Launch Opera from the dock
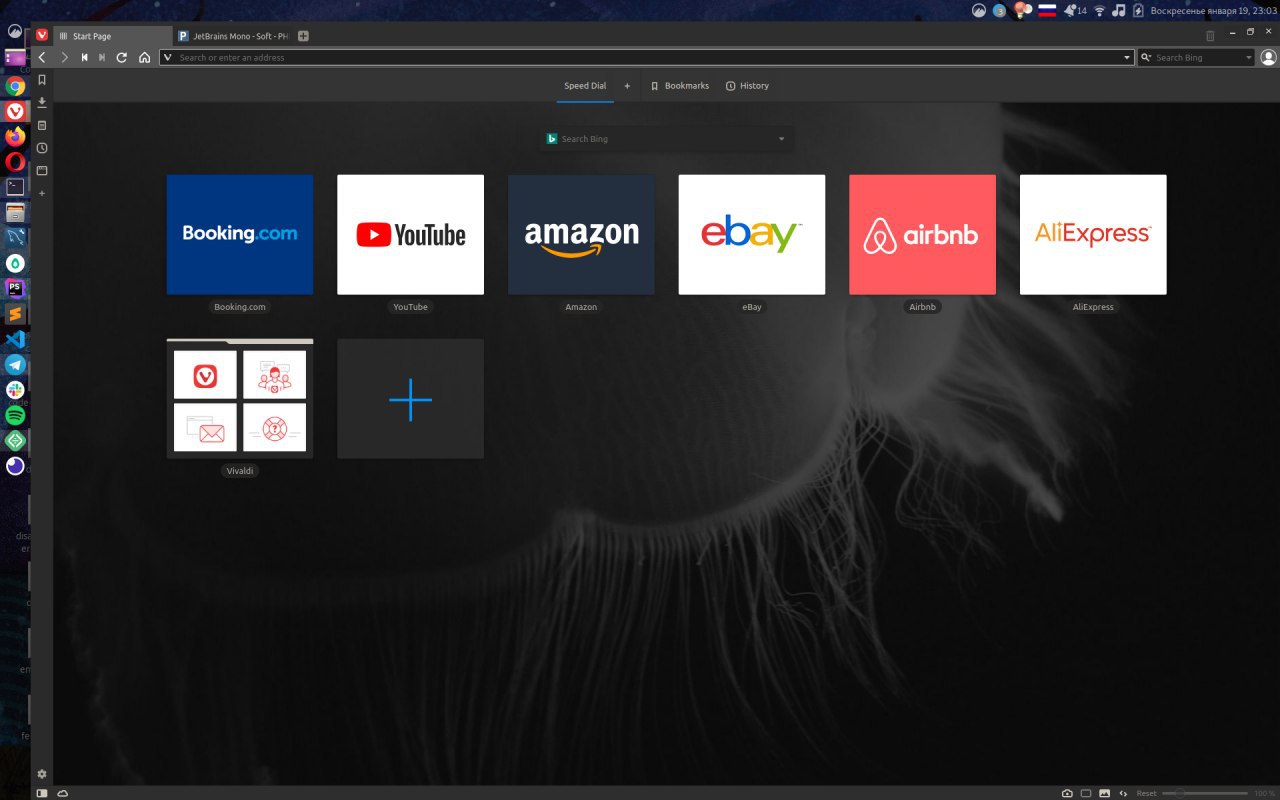 [15, 161]
